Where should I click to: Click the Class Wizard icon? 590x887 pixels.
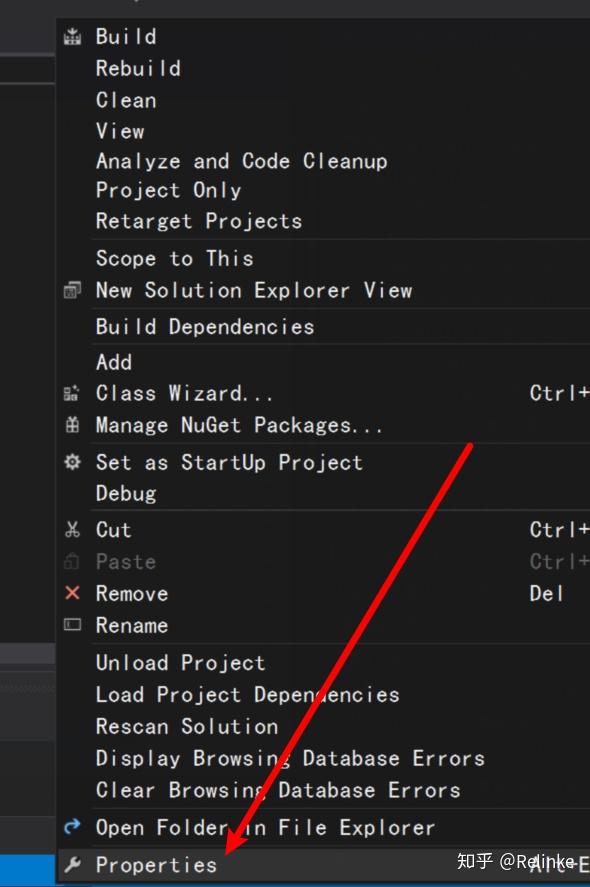(x=72, y=393)
